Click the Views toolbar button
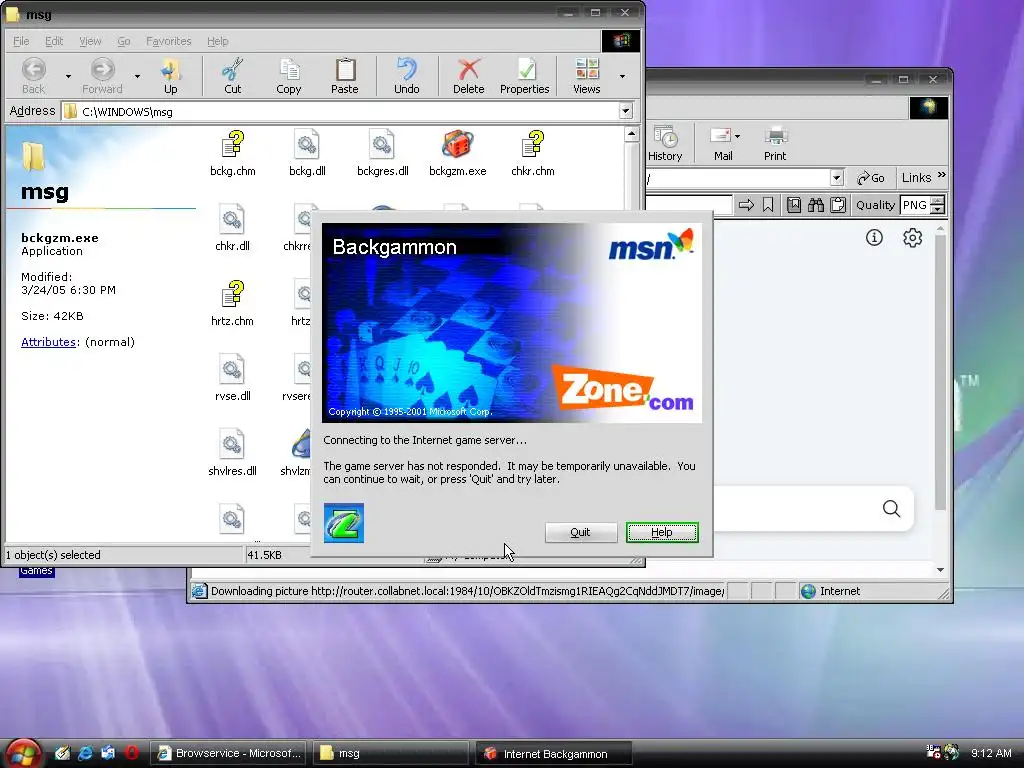This screenshot has height=768, width=1024. (586, 76)
